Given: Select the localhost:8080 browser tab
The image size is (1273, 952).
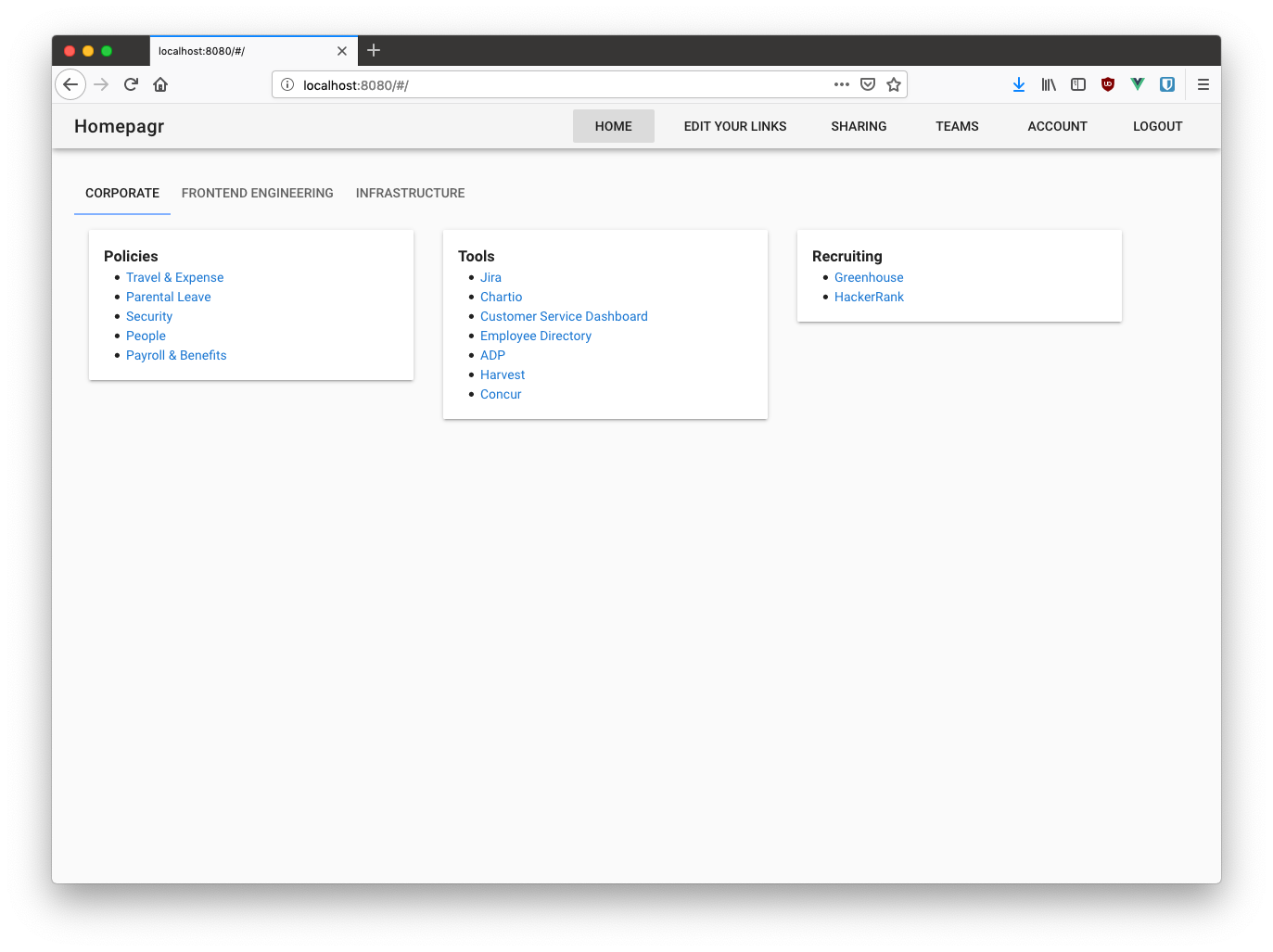Looking at the screenshot, I should coord(254,51).
